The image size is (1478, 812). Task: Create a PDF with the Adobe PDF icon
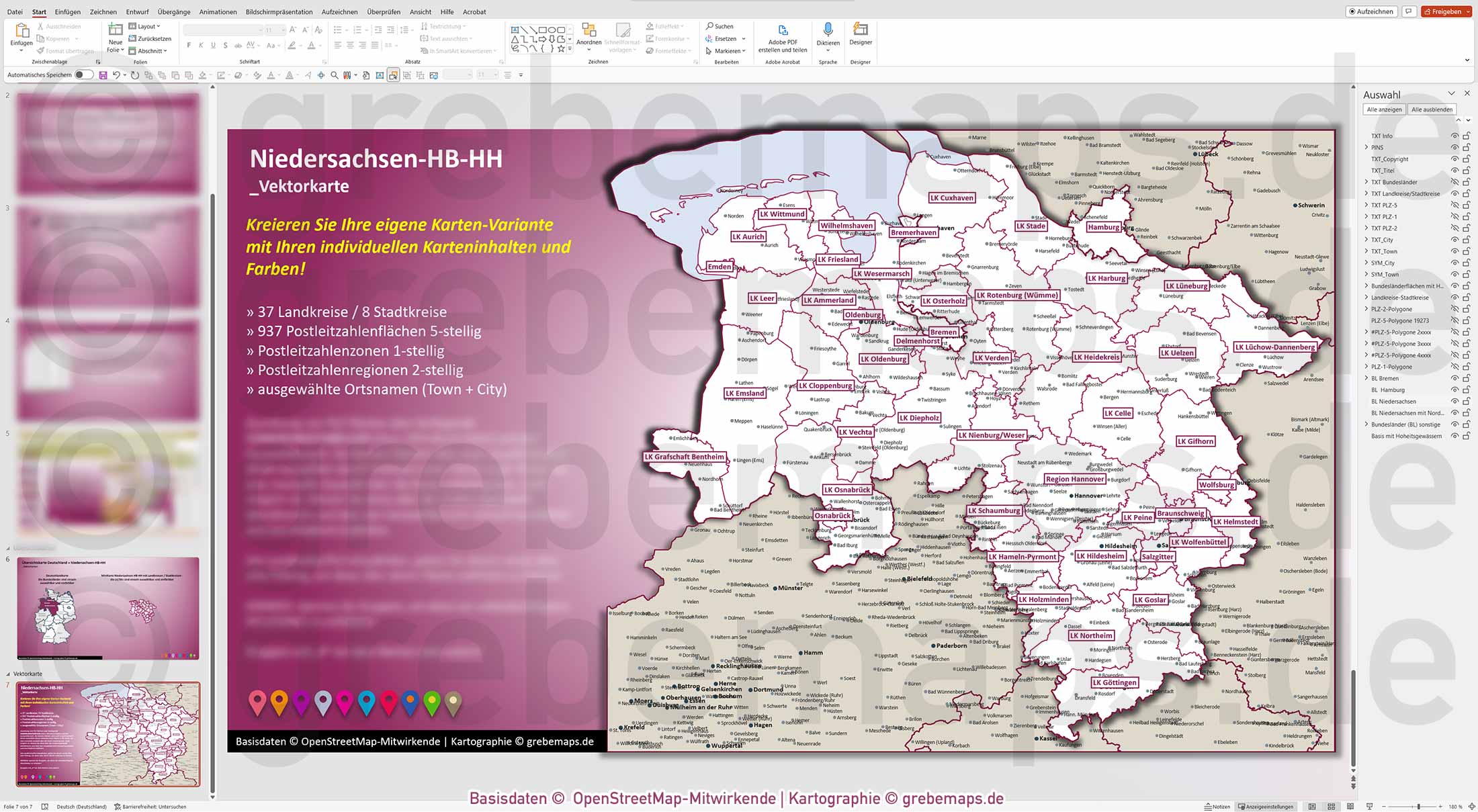coord(783,32)
